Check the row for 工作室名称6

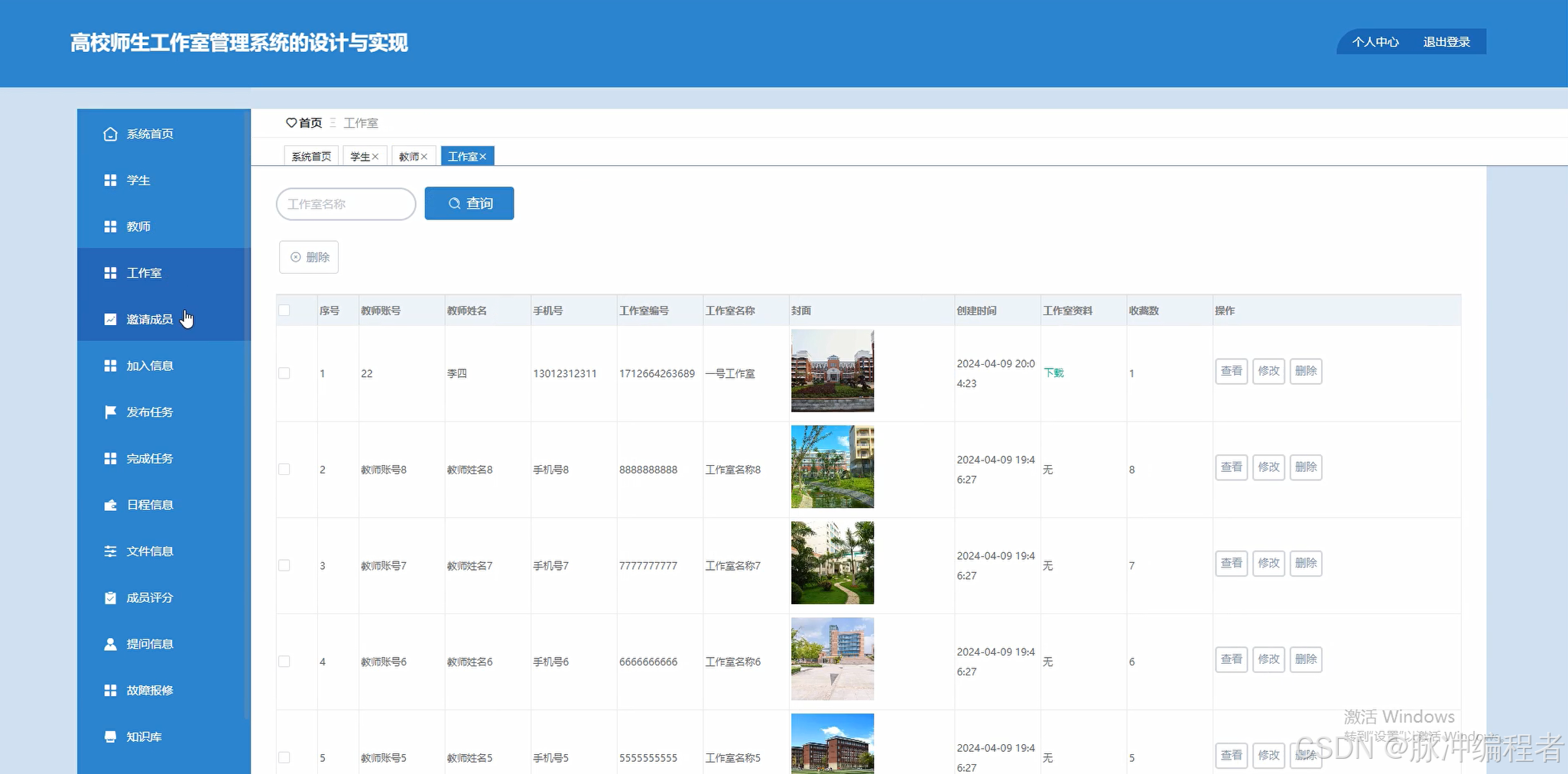(x=284, y=662)
